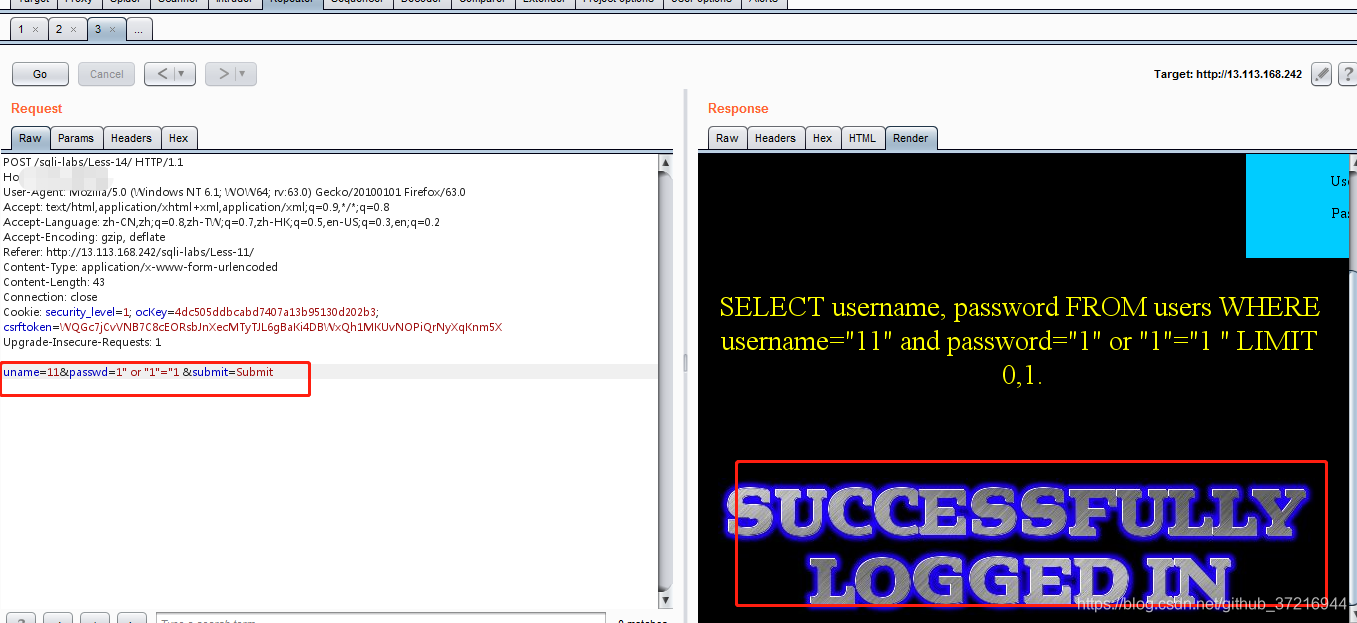Screen dimensions: 1357x623
Task: Open help via the question mark icon
Action: click(1346, 74)
